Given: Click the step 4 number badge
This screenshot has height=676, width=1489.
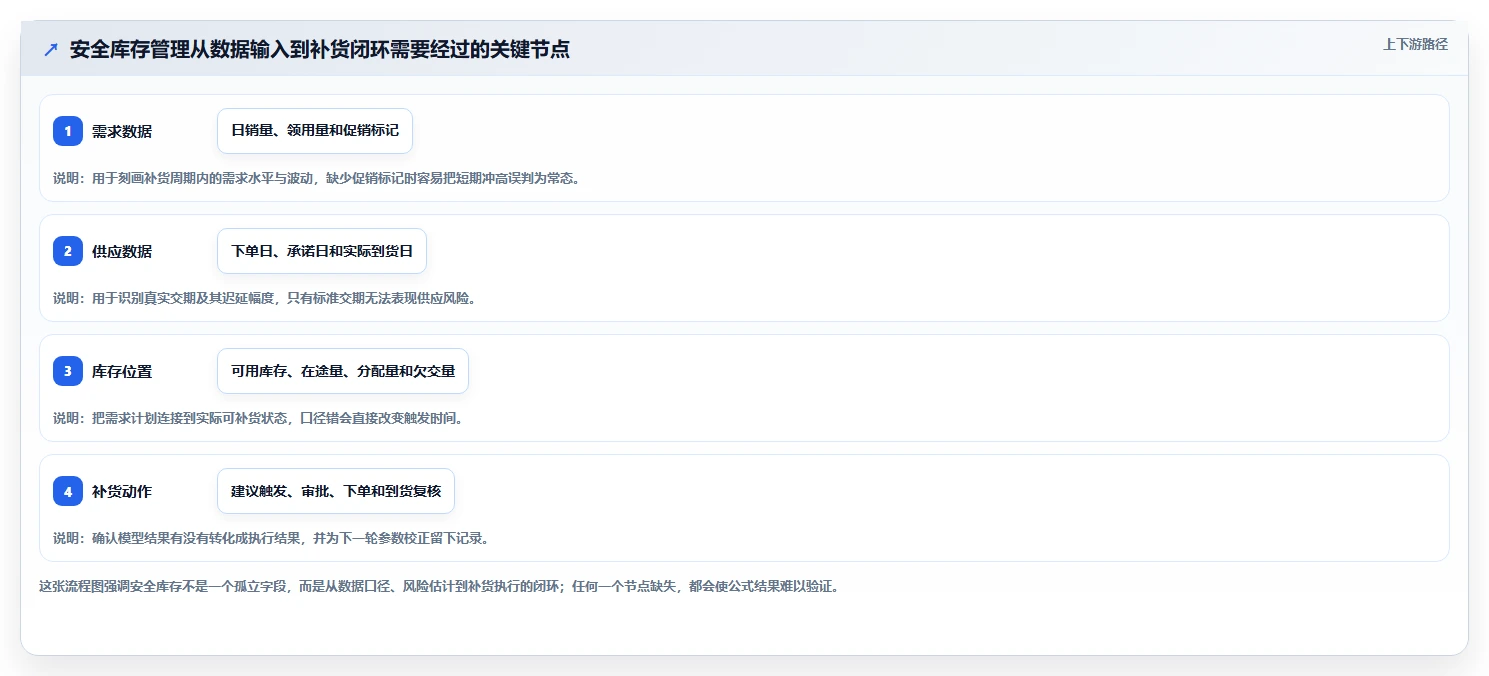Looking at the screenshot, I should pos(68,491).
